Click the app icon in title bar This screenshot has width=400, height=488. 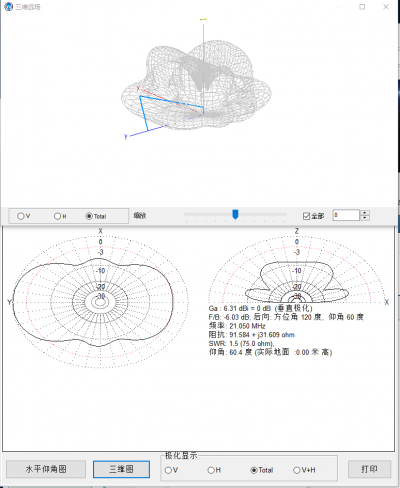click(8, 6)
